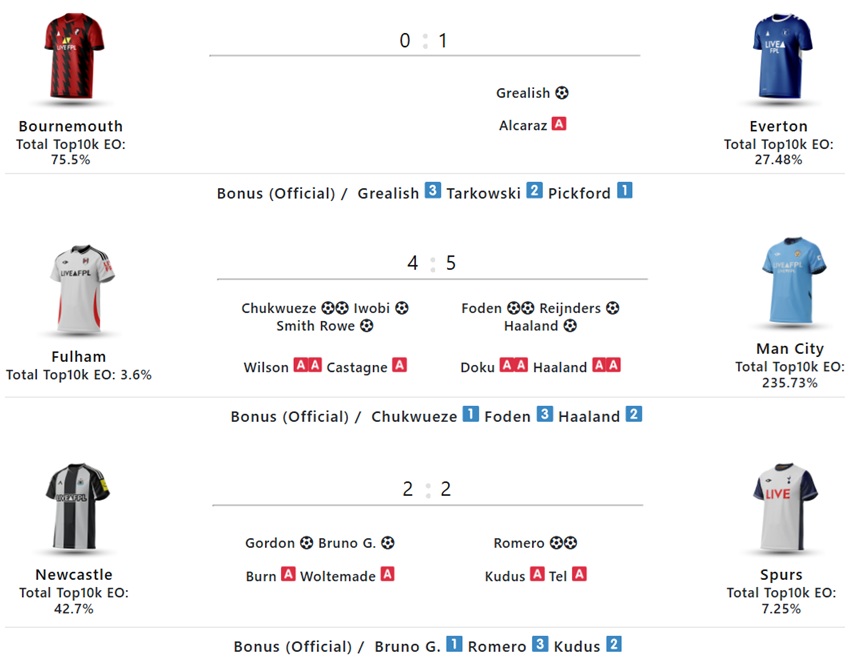The width and height of the screenshot is (850, 672).
Task: Select Chukwueze in the Fulham goalscorers list
Action: 278,308
